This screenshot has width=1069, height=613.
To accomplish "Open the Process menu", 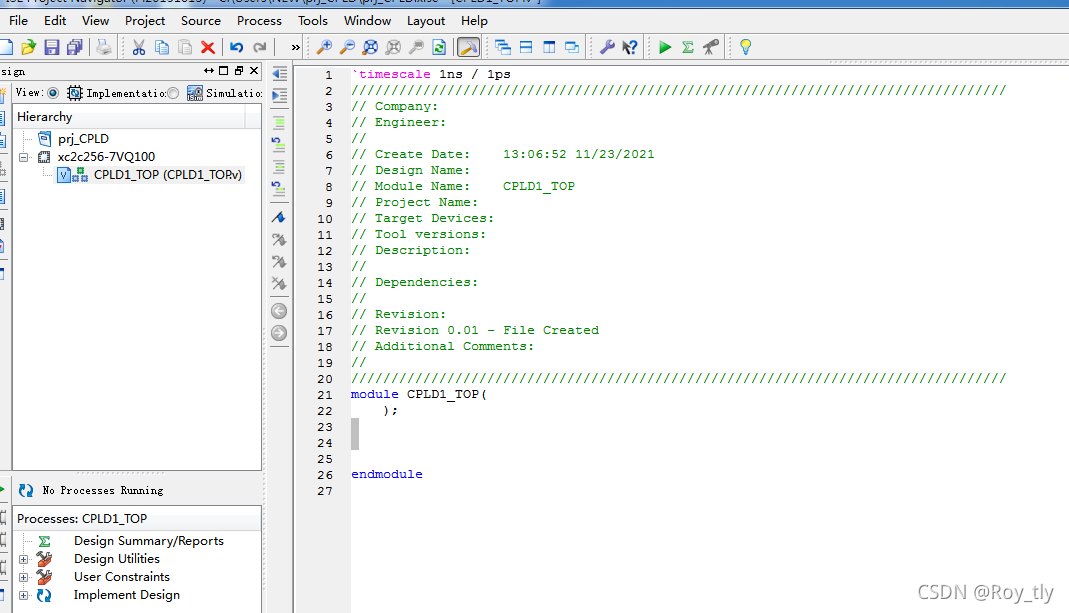I will (259, 20).
